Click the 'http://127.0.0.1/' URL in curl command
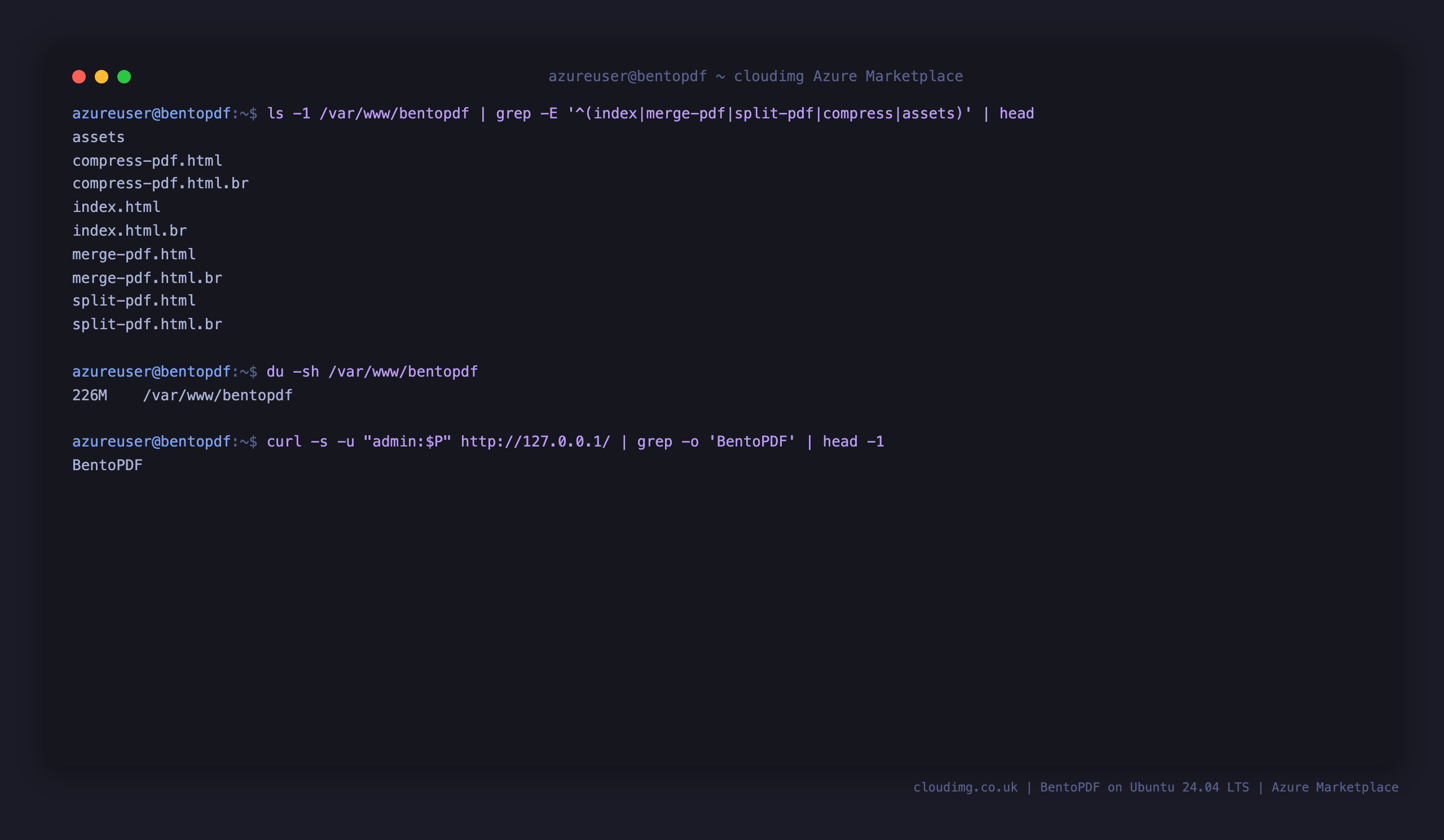Viewport: 1444px width, 840px height. [536, 442]
